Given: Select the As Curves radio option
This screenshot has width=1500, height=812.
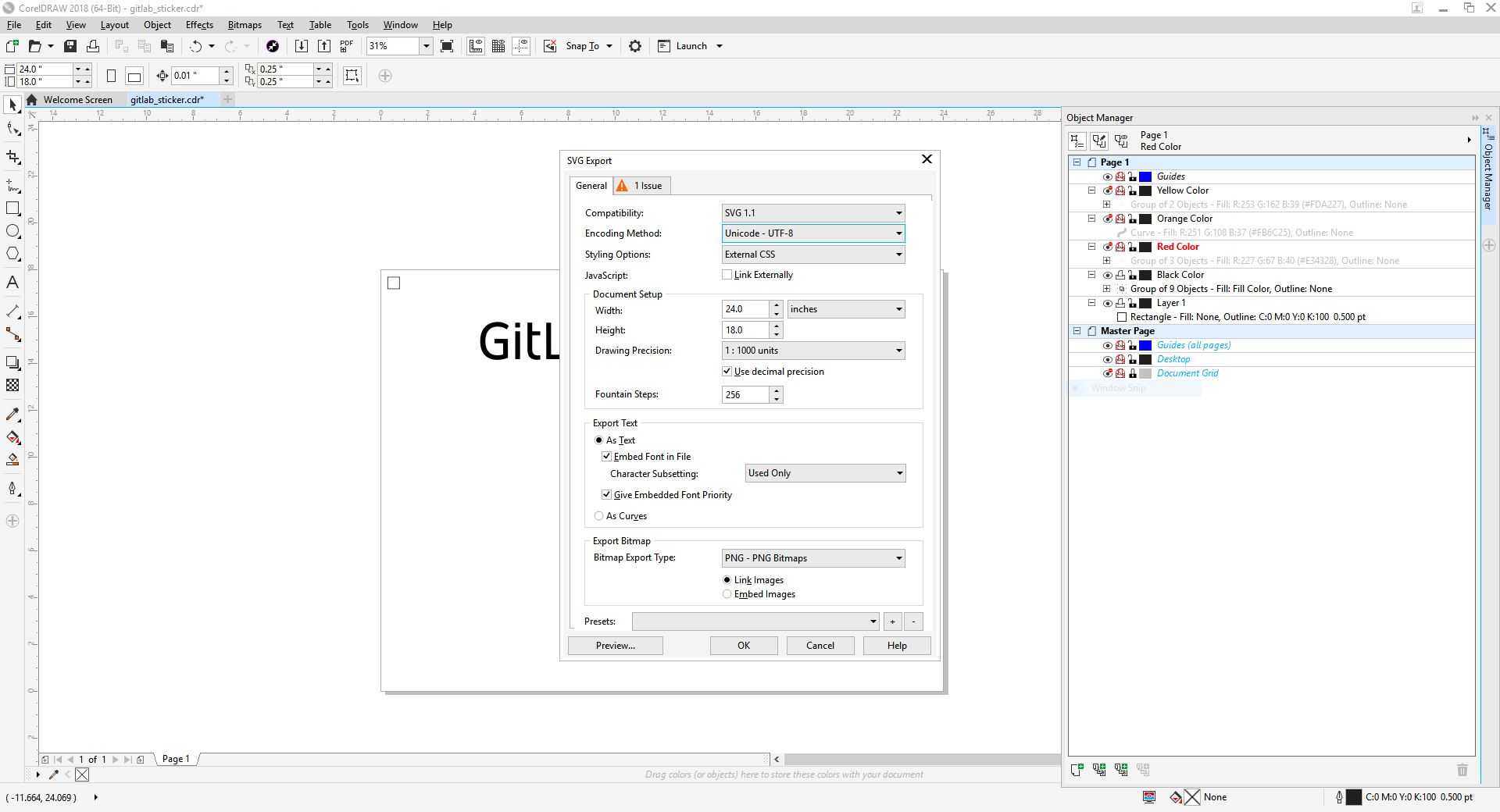Looking at the screenshot, I should coord(599,516).
